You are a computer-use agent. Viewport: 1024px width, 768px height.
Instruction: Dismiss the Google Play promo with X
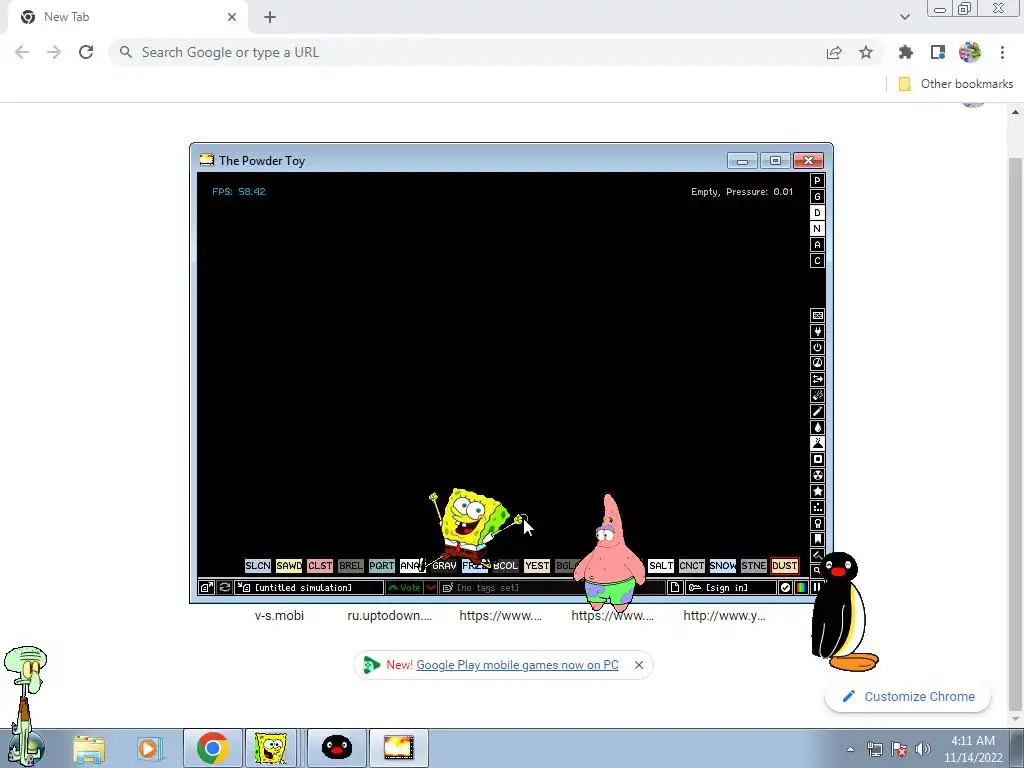(639, 665)
